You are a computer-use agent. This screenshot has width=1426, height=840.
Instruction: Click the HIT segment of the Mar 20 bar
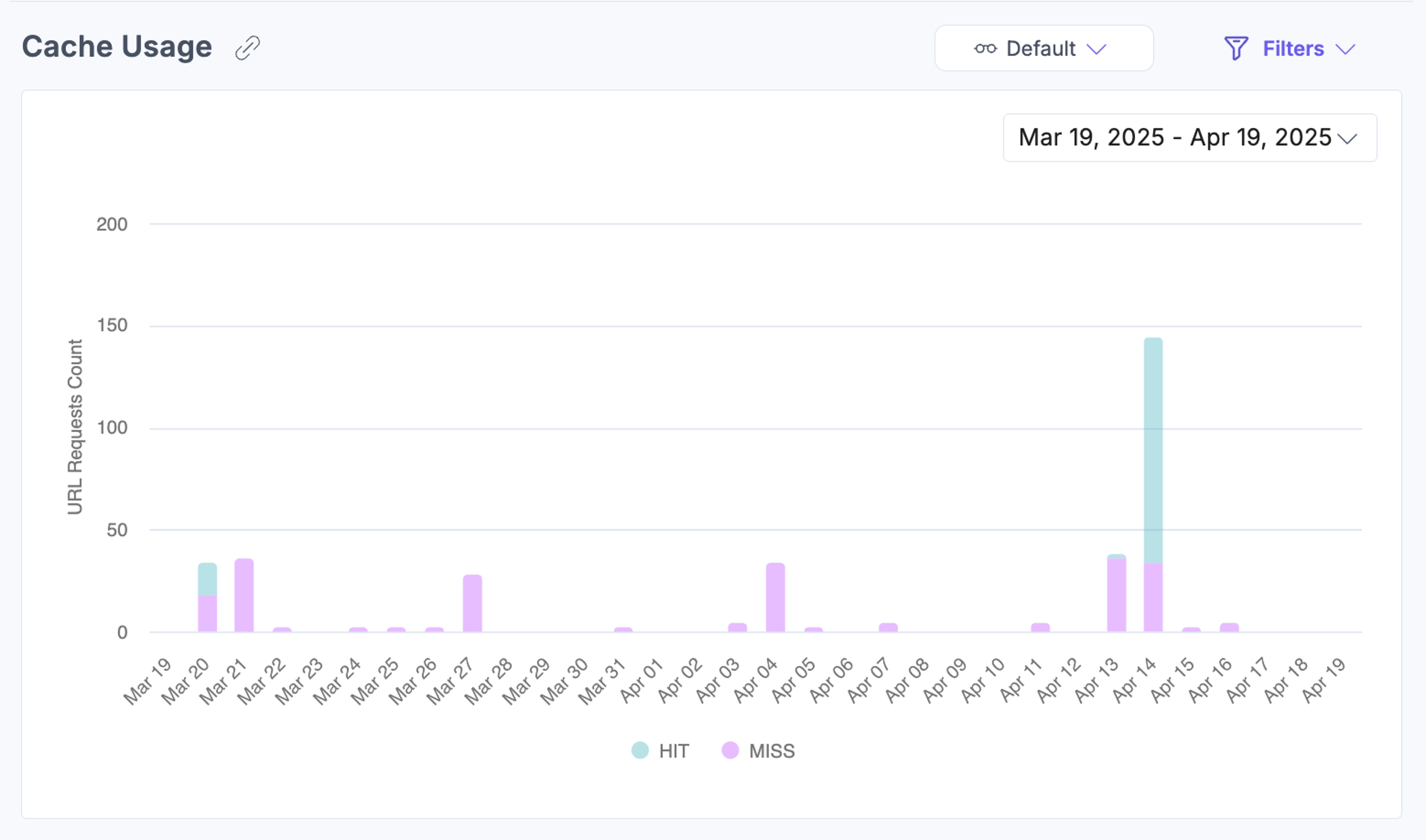[x=207, y=579]
